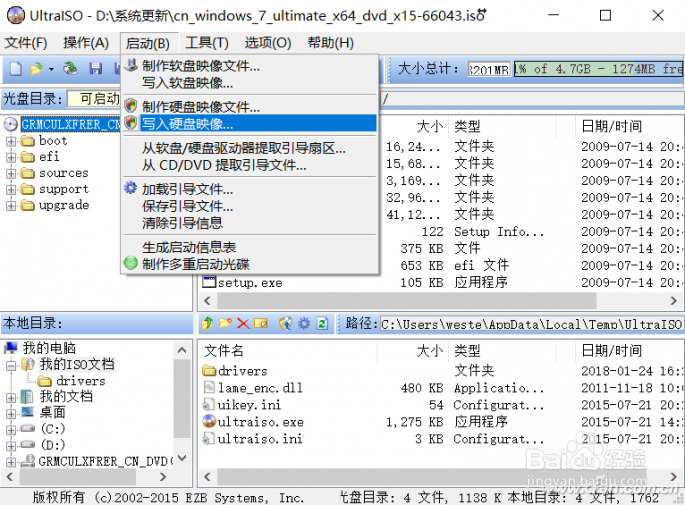Click the 文件名 column header in local list
Screen dimensions: 685x505
coord(288,351)
